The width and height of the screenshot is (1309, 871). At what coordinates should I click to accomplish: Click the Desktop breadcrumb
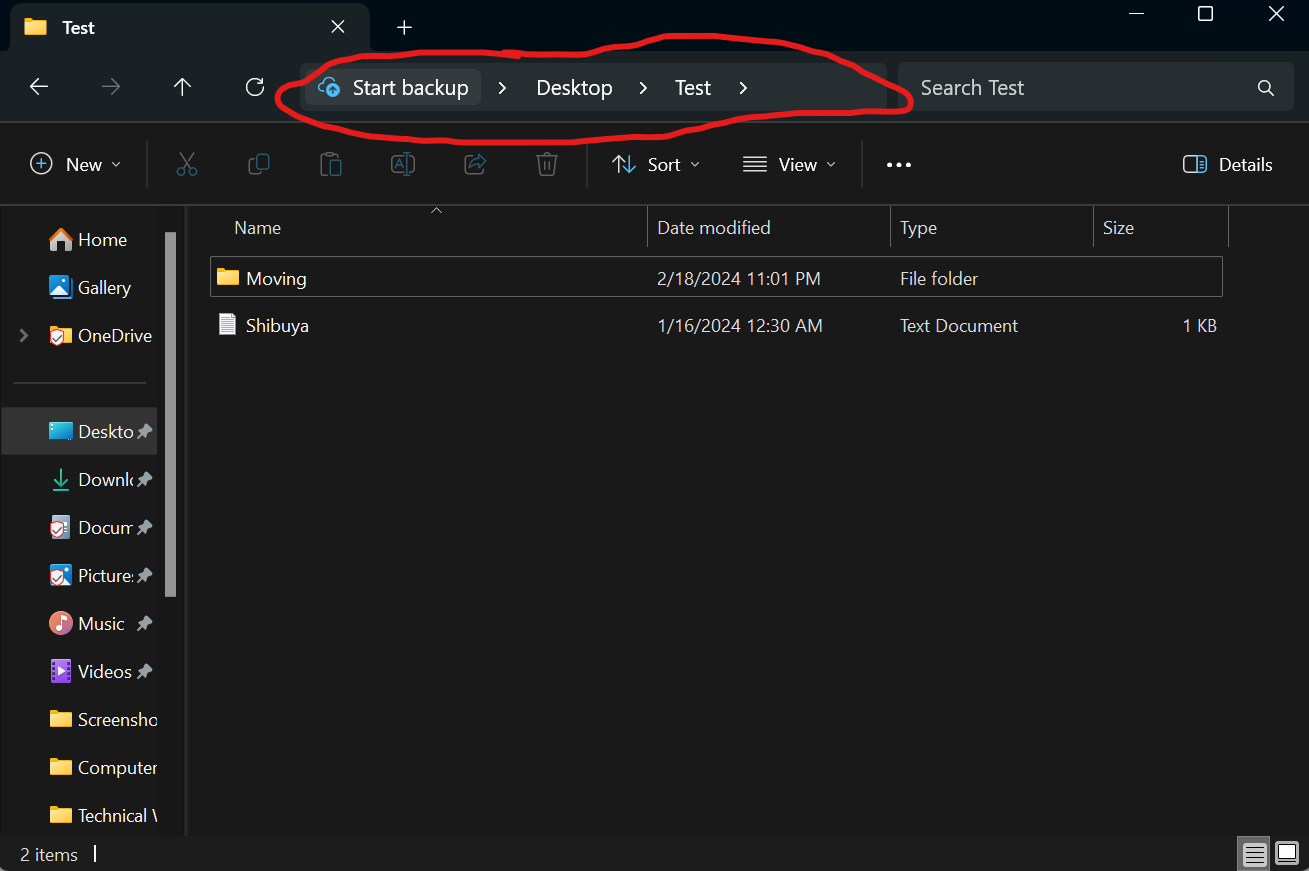coord(574,88)
